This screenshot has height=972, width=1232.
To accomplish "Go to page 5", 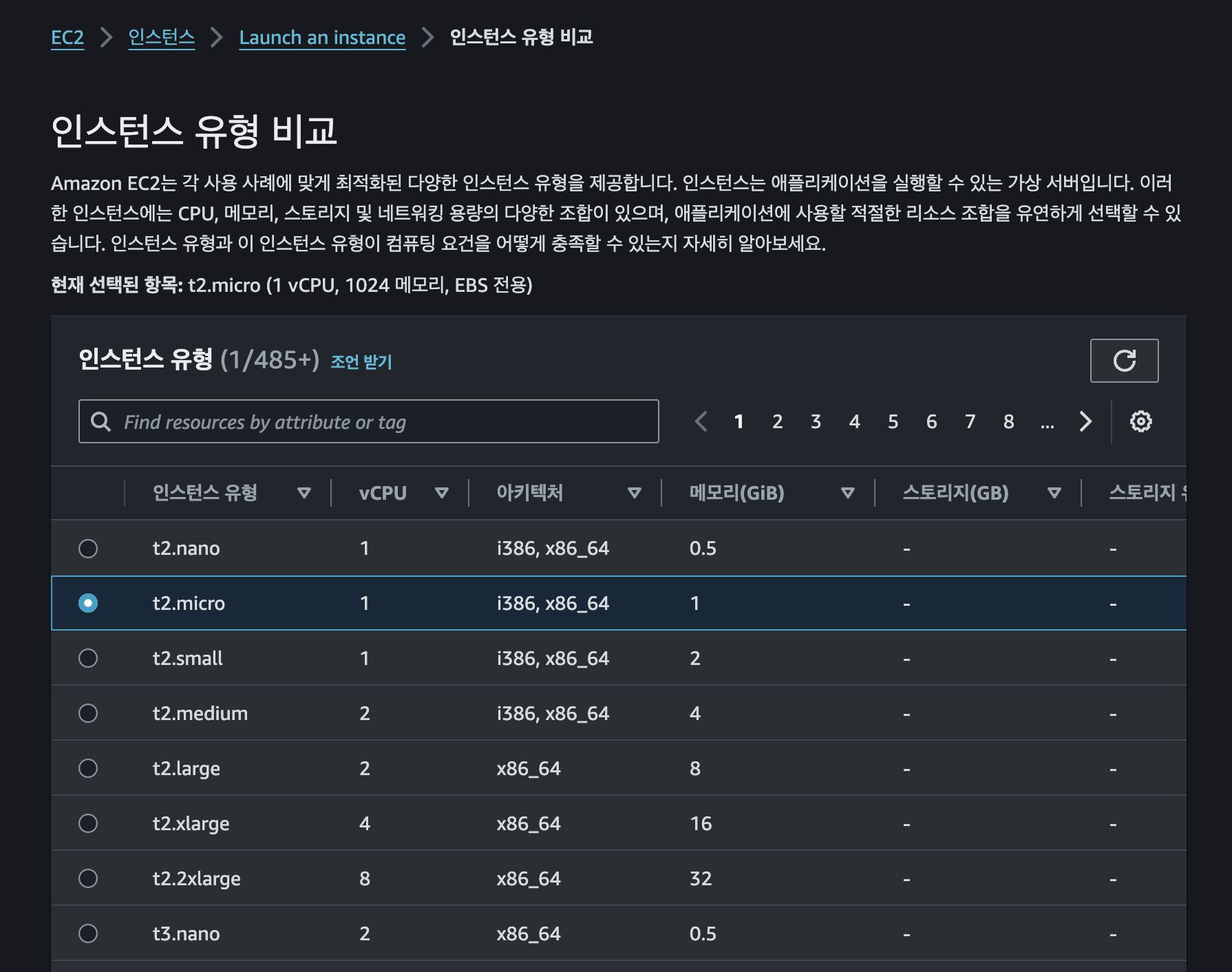I will pos(893,421).
